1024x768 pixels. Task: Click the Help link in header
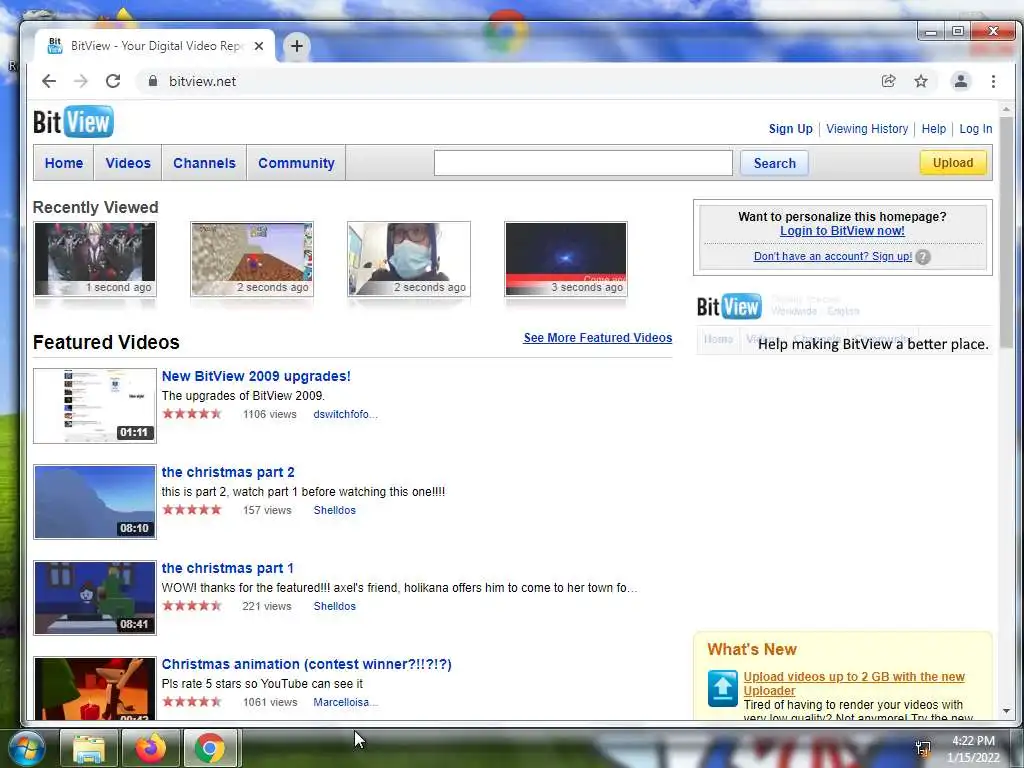point(933,129)
